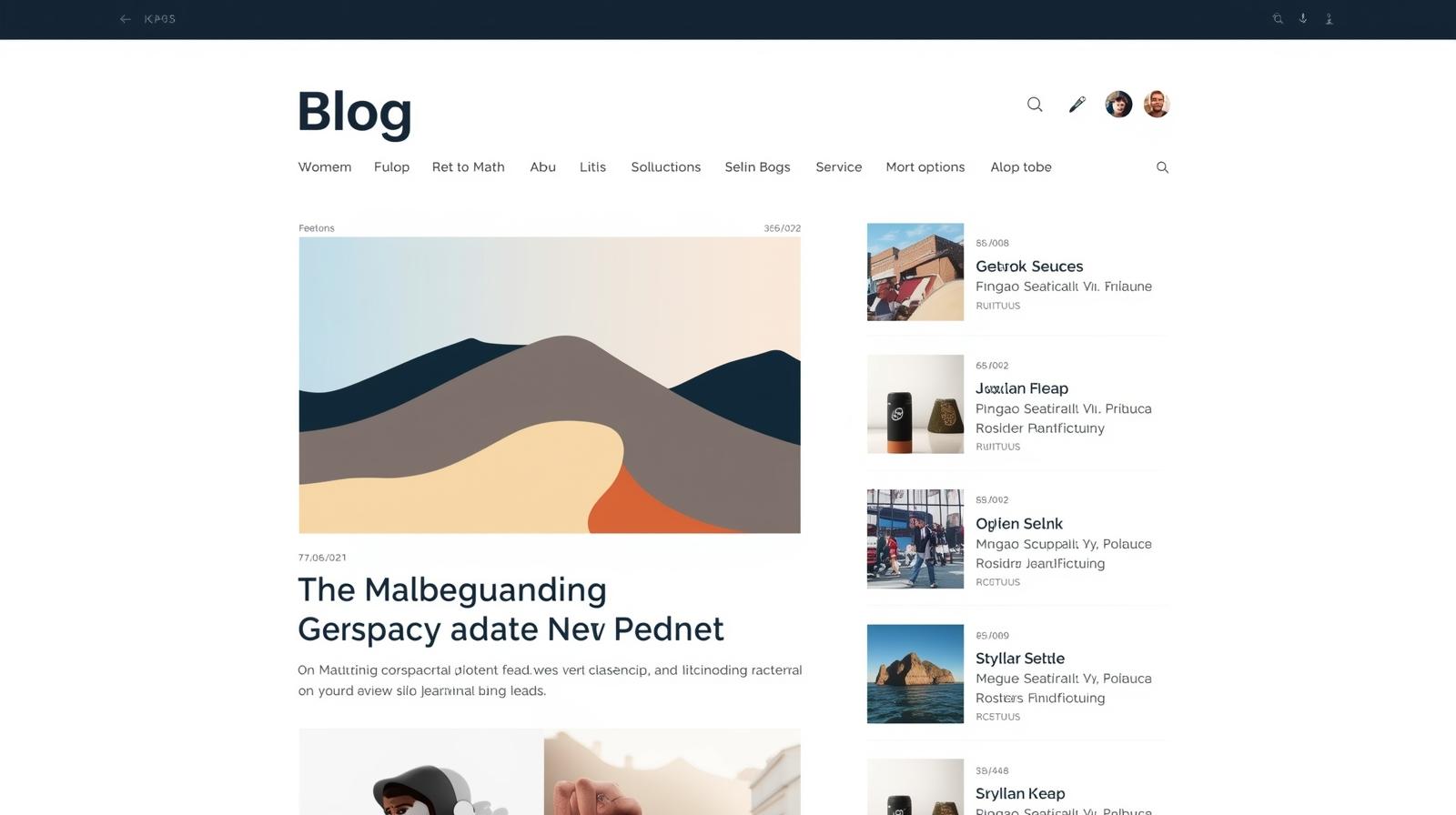Click the rocky island thumbnail
Screen dimensions: 1456x815
[x=915, y=674]
